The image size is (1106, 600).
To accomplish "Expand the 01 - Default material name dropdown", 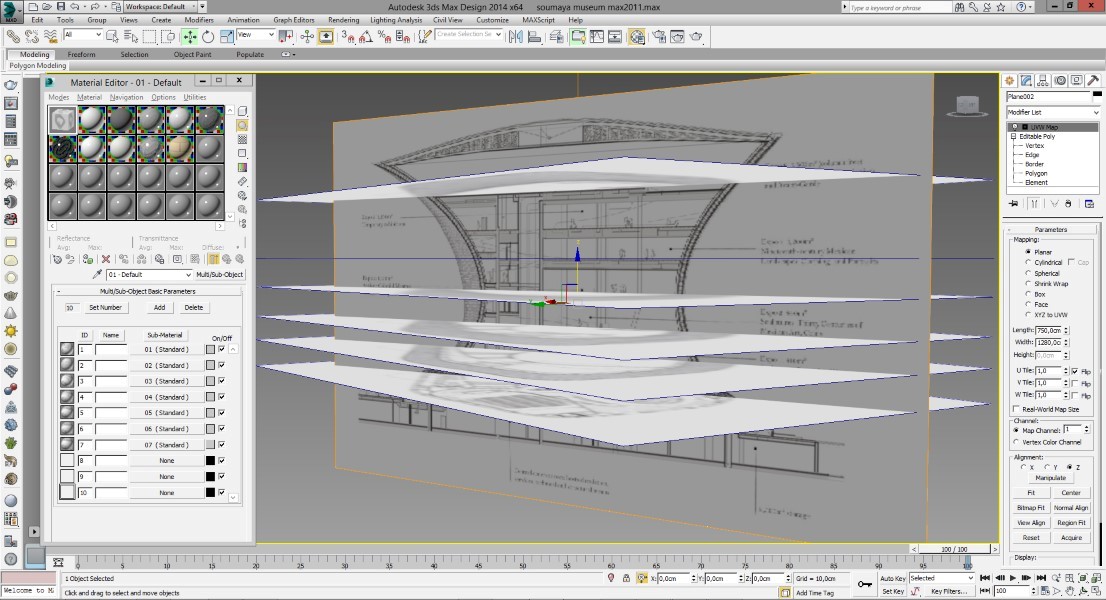I will (x=187, y=275).
